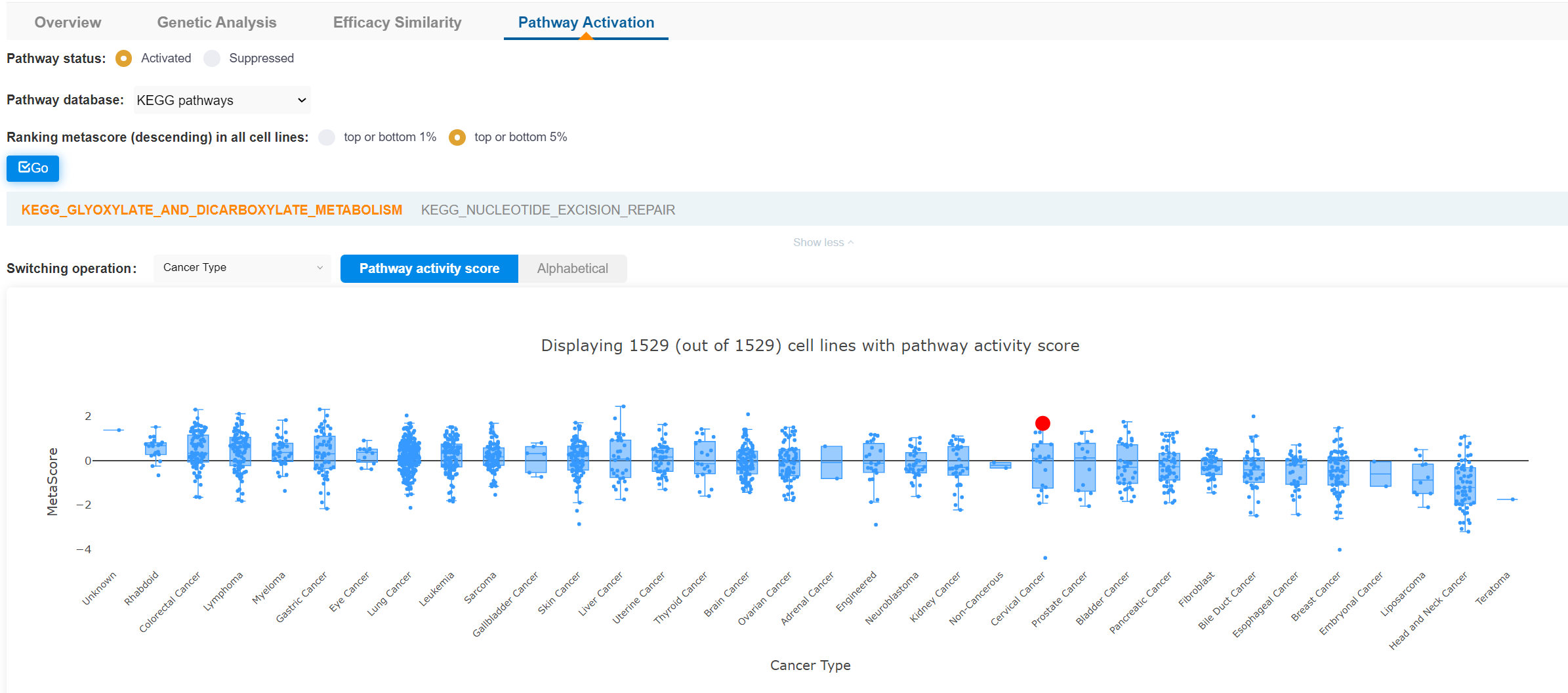The image size is (1568, 693).
Task: Switch to the Overview tab
Action: (68, 22)
